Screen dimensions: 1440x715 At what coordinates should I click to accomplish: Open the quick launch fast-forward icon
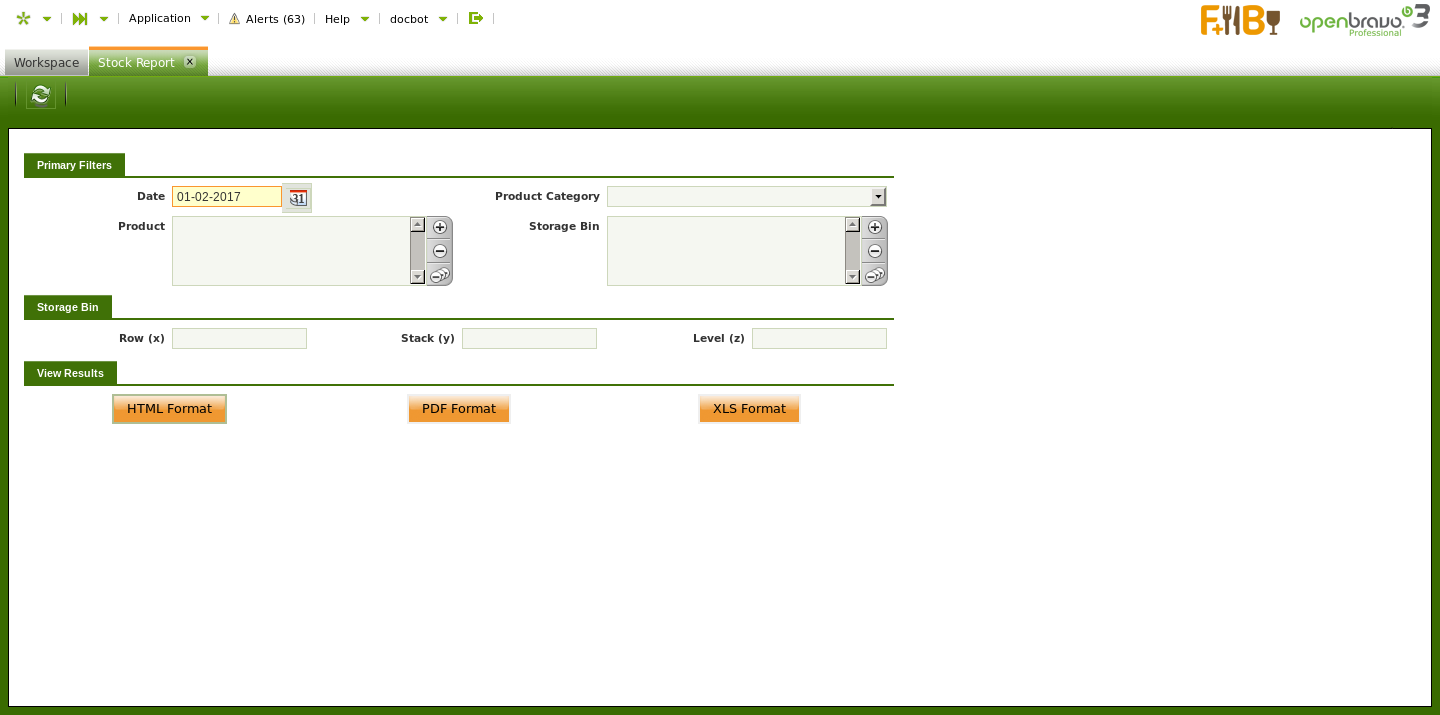(80, 19)
